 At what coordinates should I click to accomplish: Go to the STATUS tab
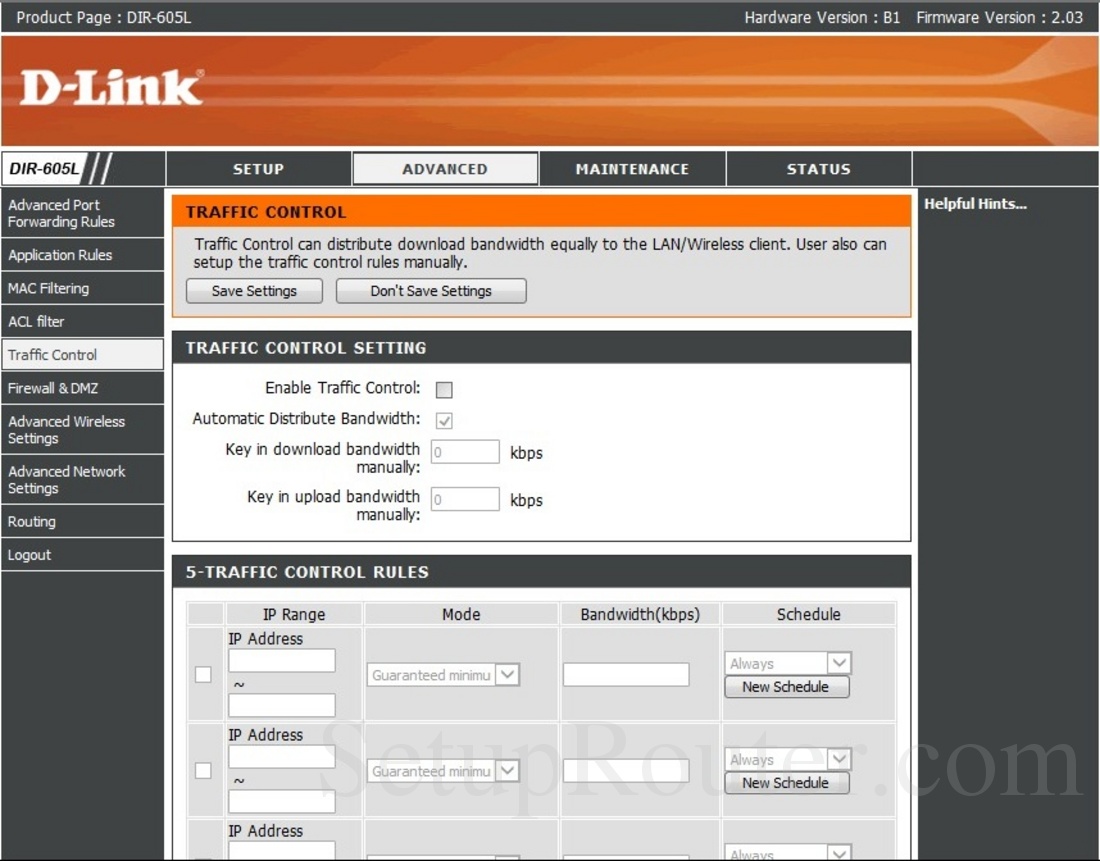pos(819,169)
